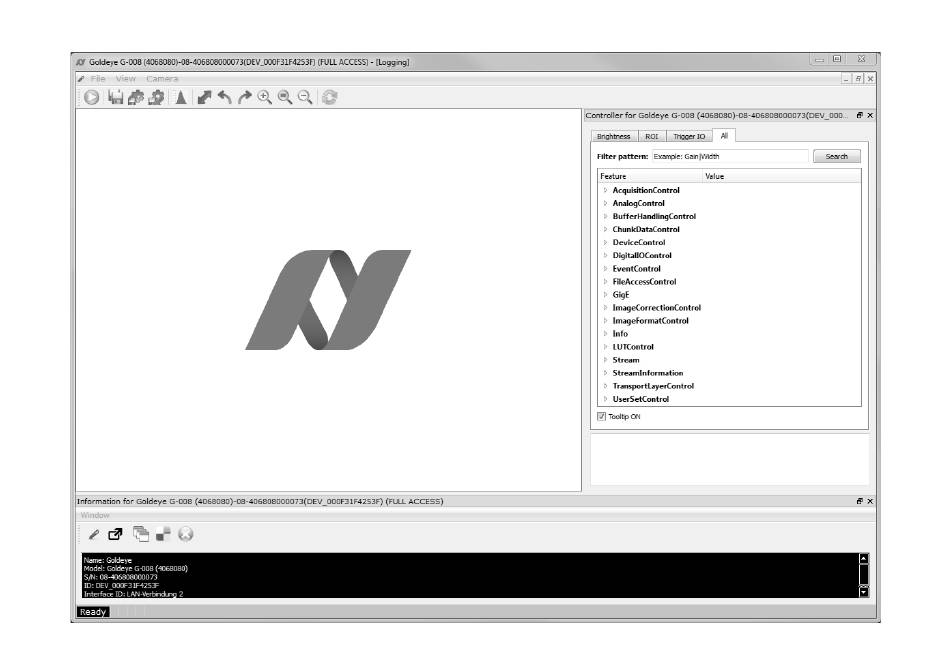Select LUTControl in feature tree
950x665 pixels.
[633, 347]
